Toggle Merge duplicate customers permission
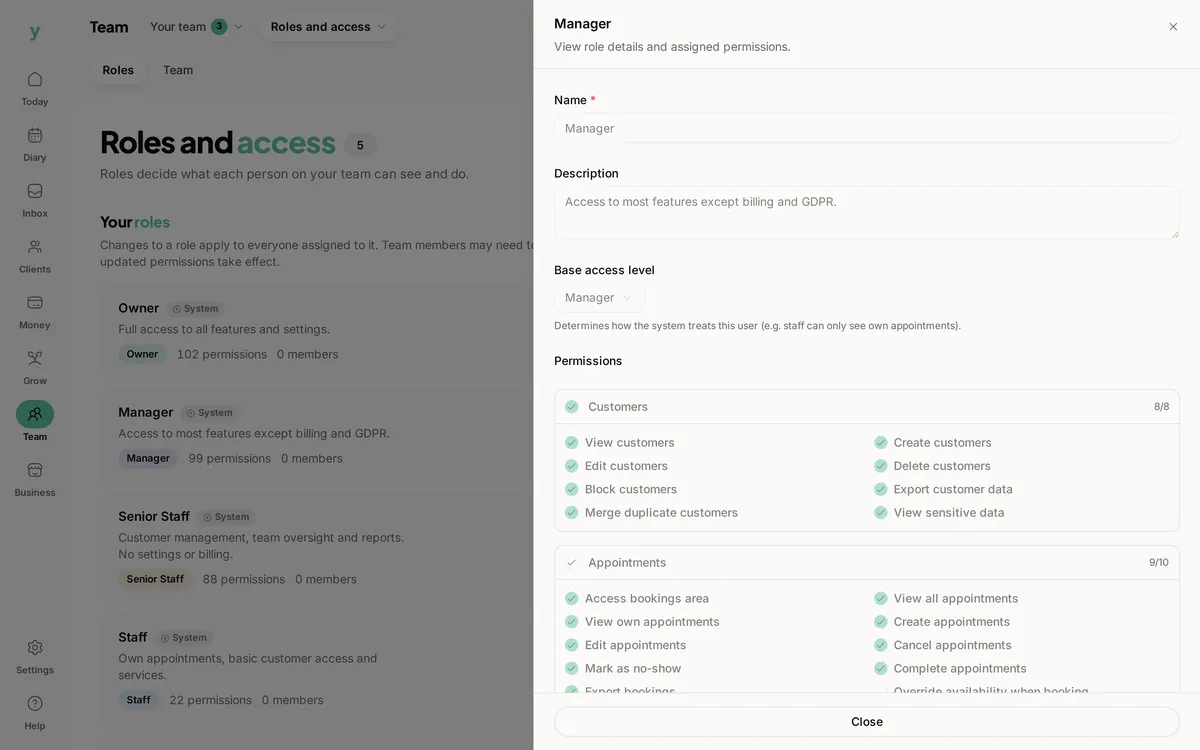1200x750 pixels. point(572,513)
